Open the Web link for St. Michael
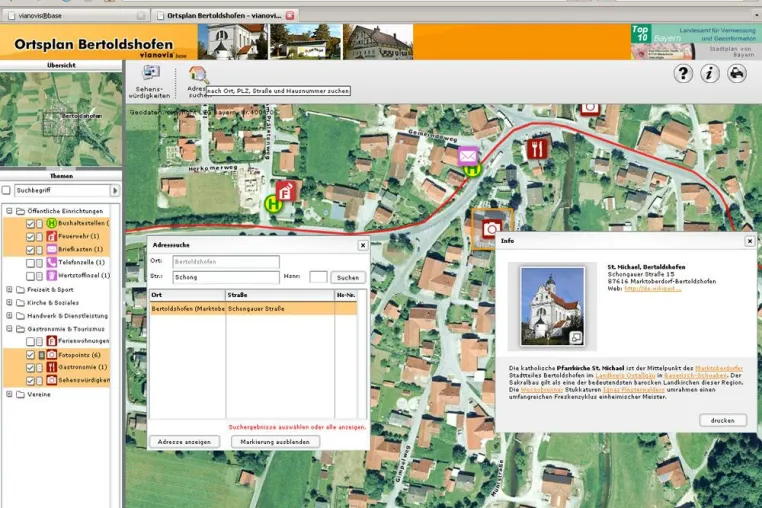 click(652, 289)
